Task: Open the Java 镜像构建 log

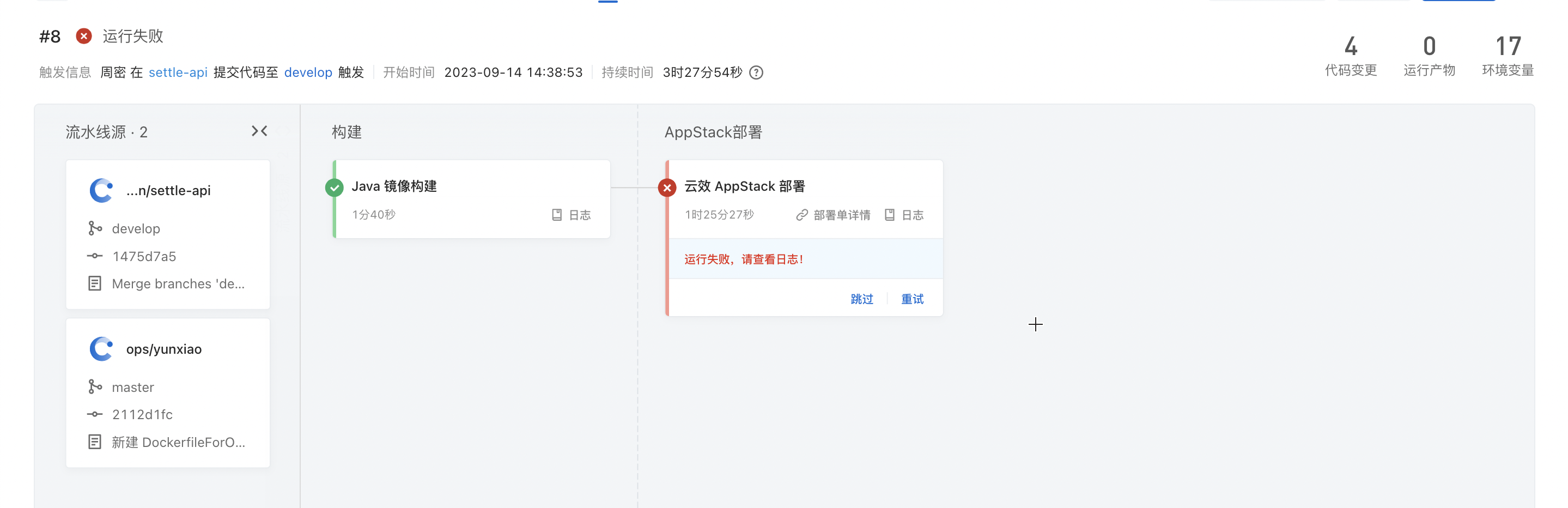Action: pos(572,215)
